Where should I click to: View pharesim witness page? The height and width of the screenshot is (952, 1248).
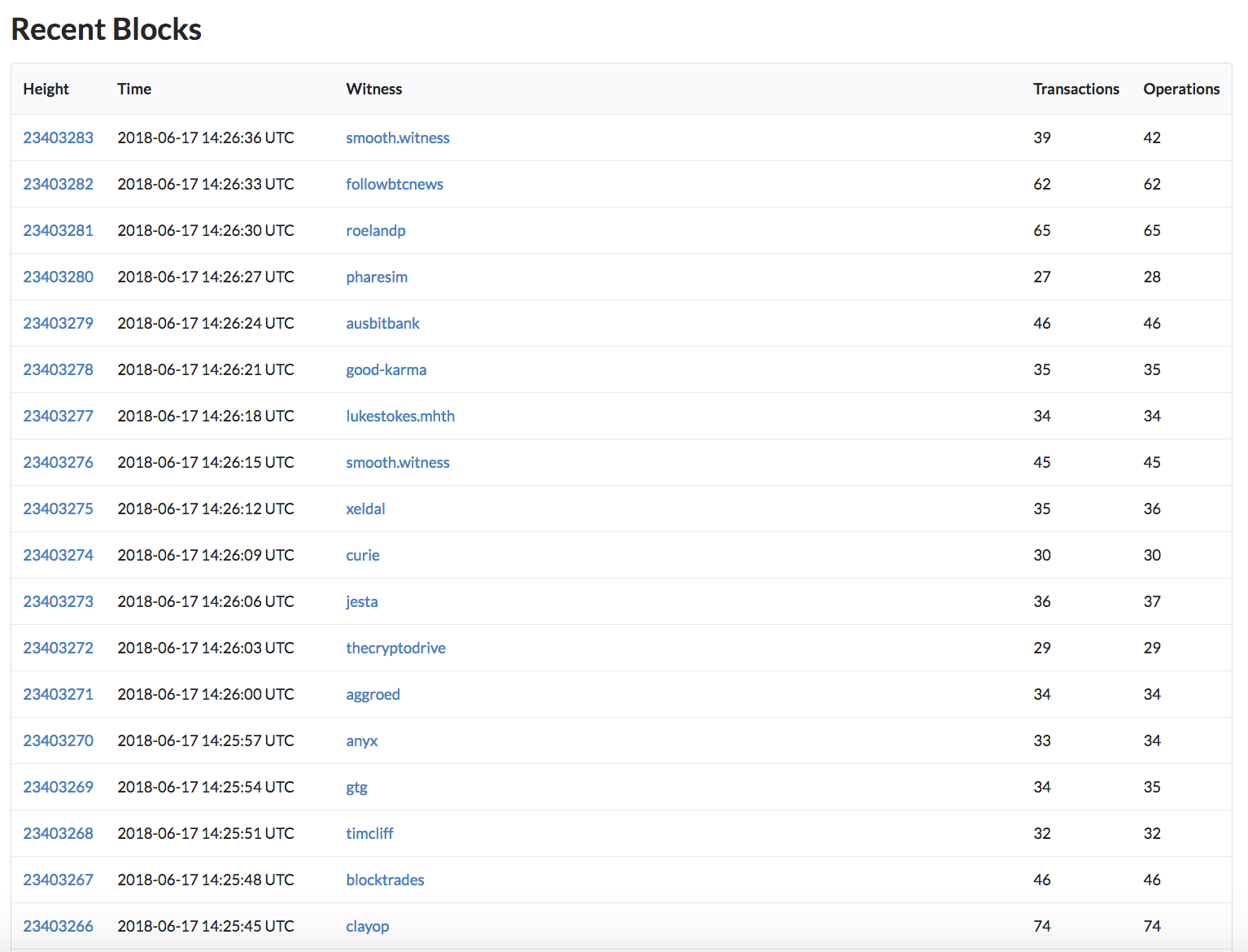[377, 277]
